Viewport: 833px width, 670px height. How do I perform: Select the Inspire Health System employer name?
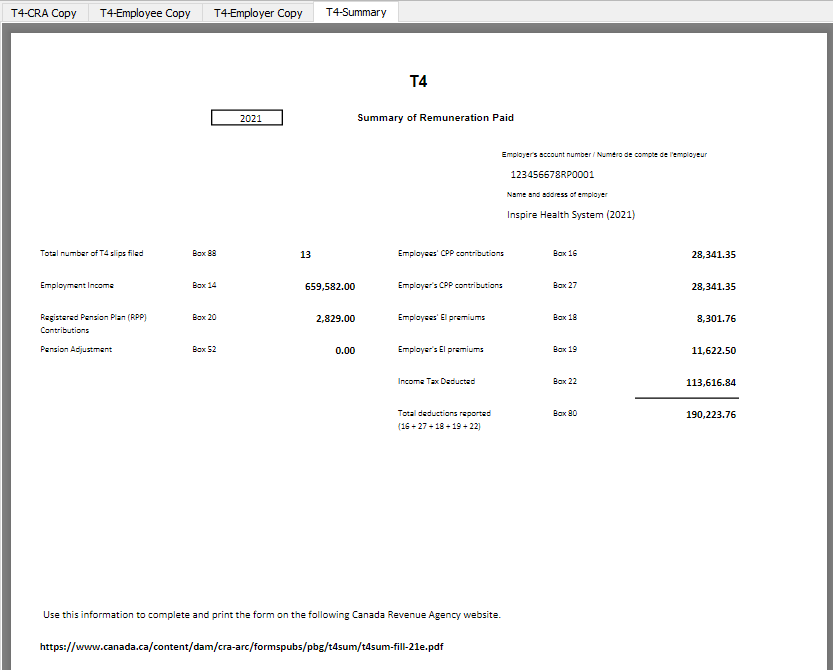pos(571,214)
